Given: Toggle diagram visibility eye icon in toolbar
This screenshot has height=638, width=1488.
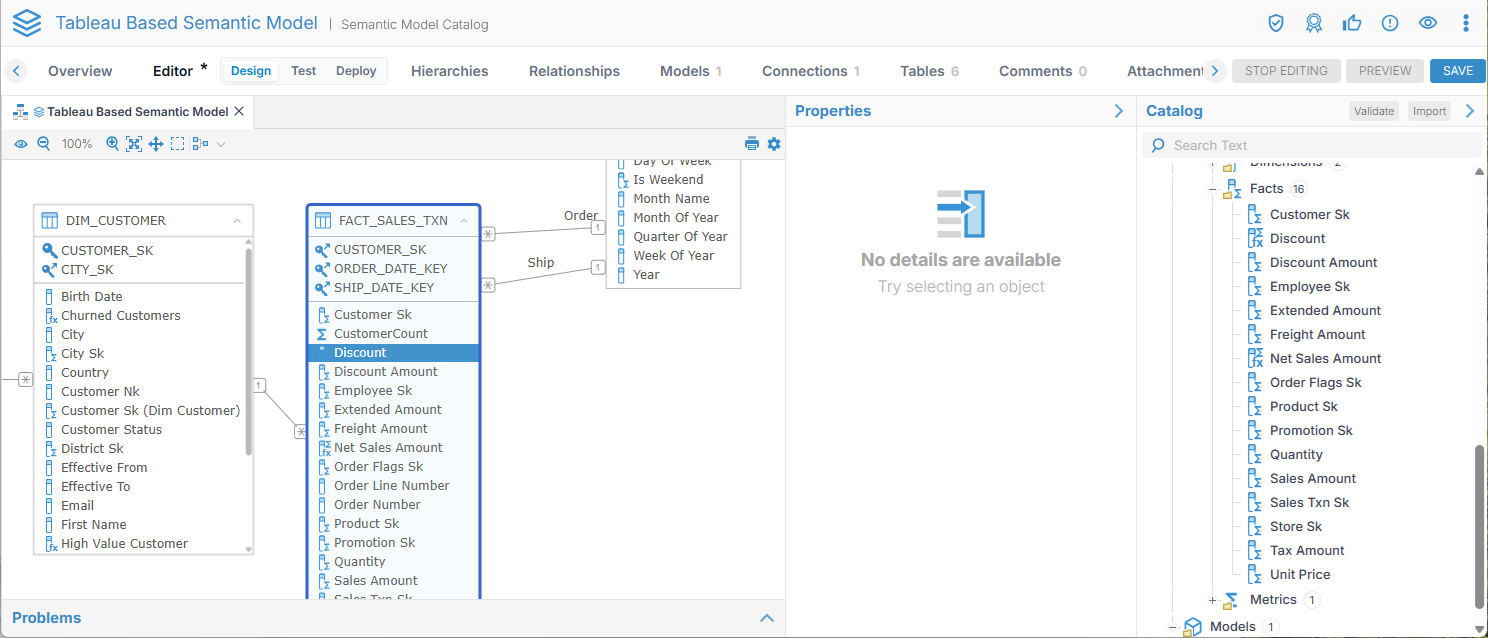Looking at the screenshot, I should click(x=21, y=144).
